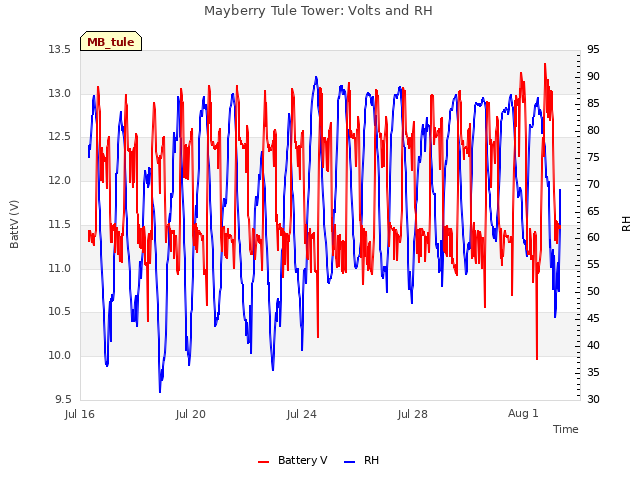Click the 90 right axis value
The width and height of the screenshot is (640, 480).
[x=593, y=76]
